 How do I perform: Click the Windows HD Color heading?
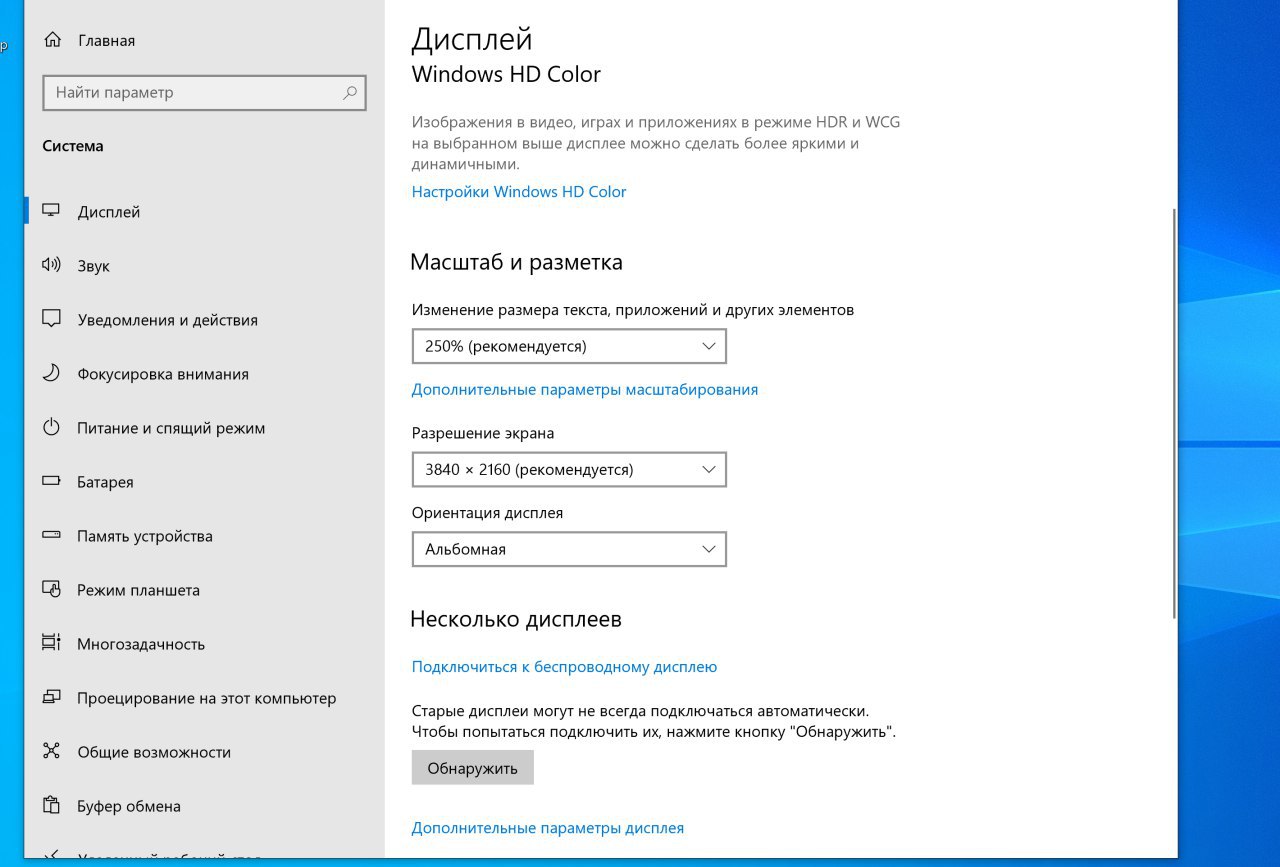click(506, 74)
